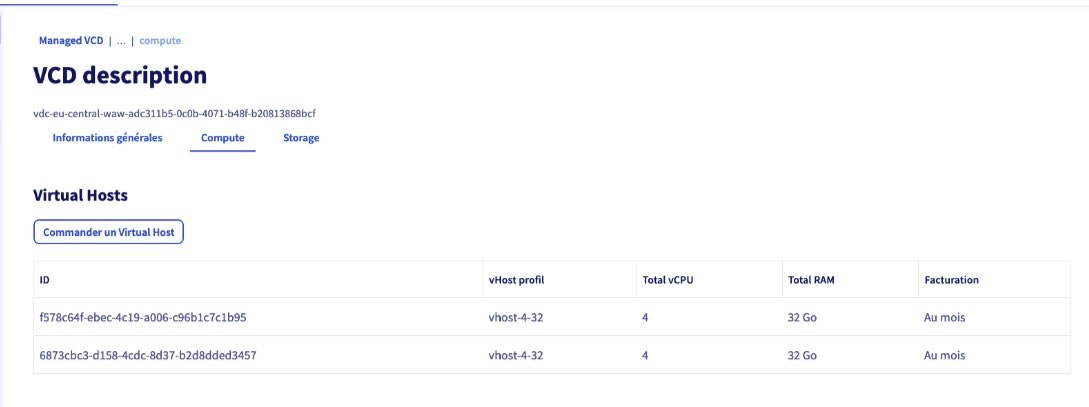Click the vdc-eu-central-waw identifier text
Image resolution: width=1089 pixels, height=407 pixels.
(175, 113)
